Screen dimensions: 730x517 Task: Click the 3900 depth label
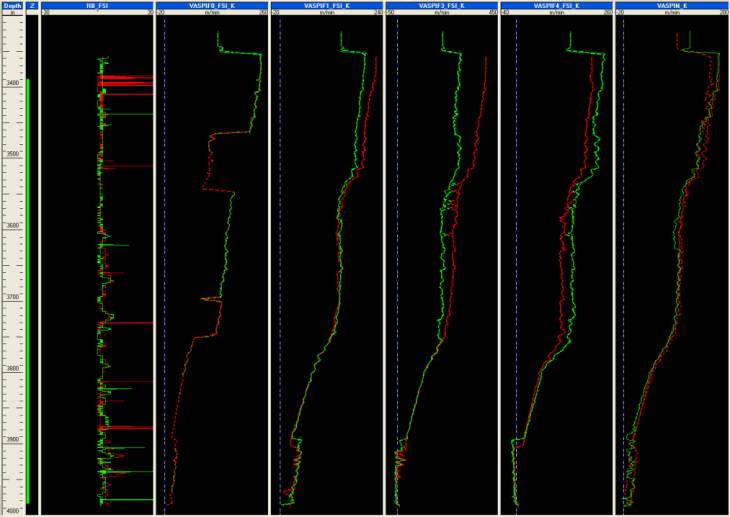(13, 440)
